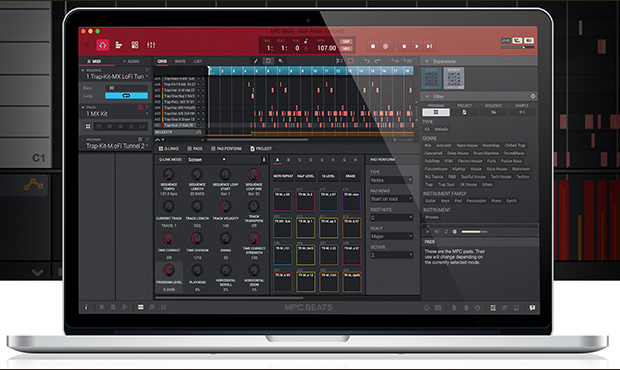The width and height of the screenshot is (620, 370).
Task: Switch to the MIDI tab
Action: [x=96, y=61]
